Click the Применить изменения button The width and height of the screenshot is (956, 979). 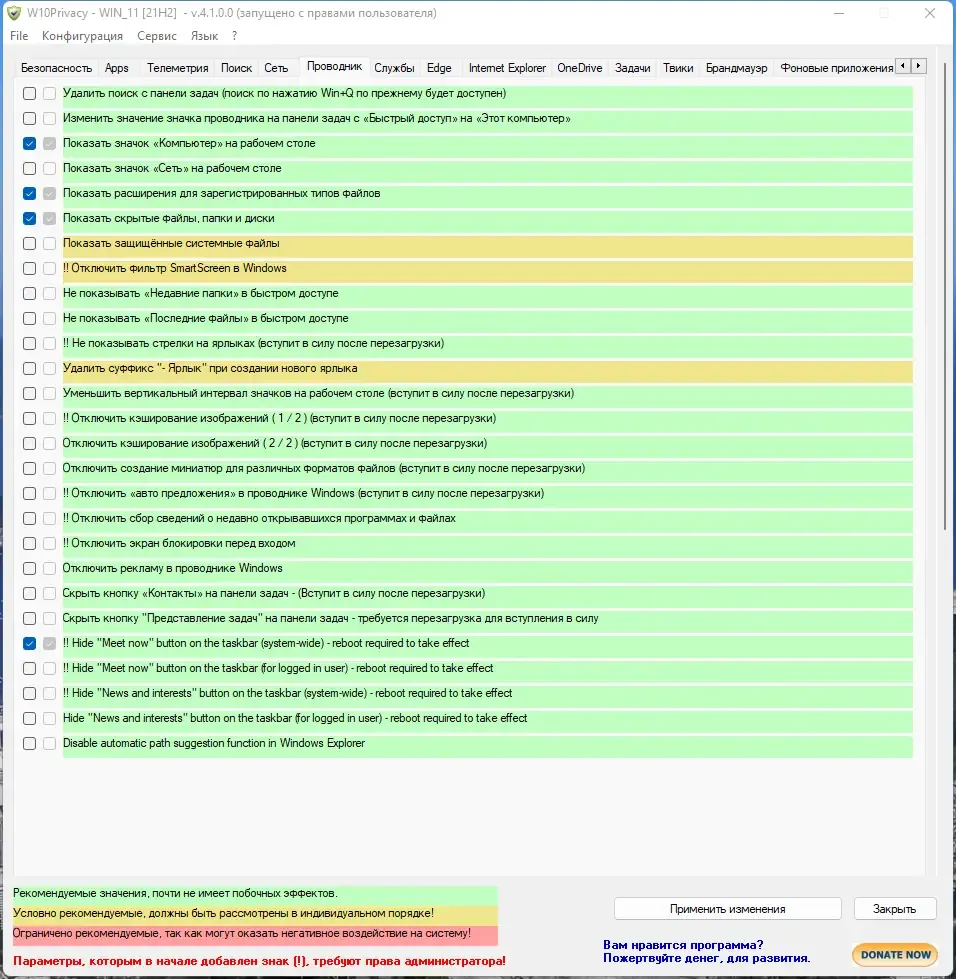coord(727,909)
